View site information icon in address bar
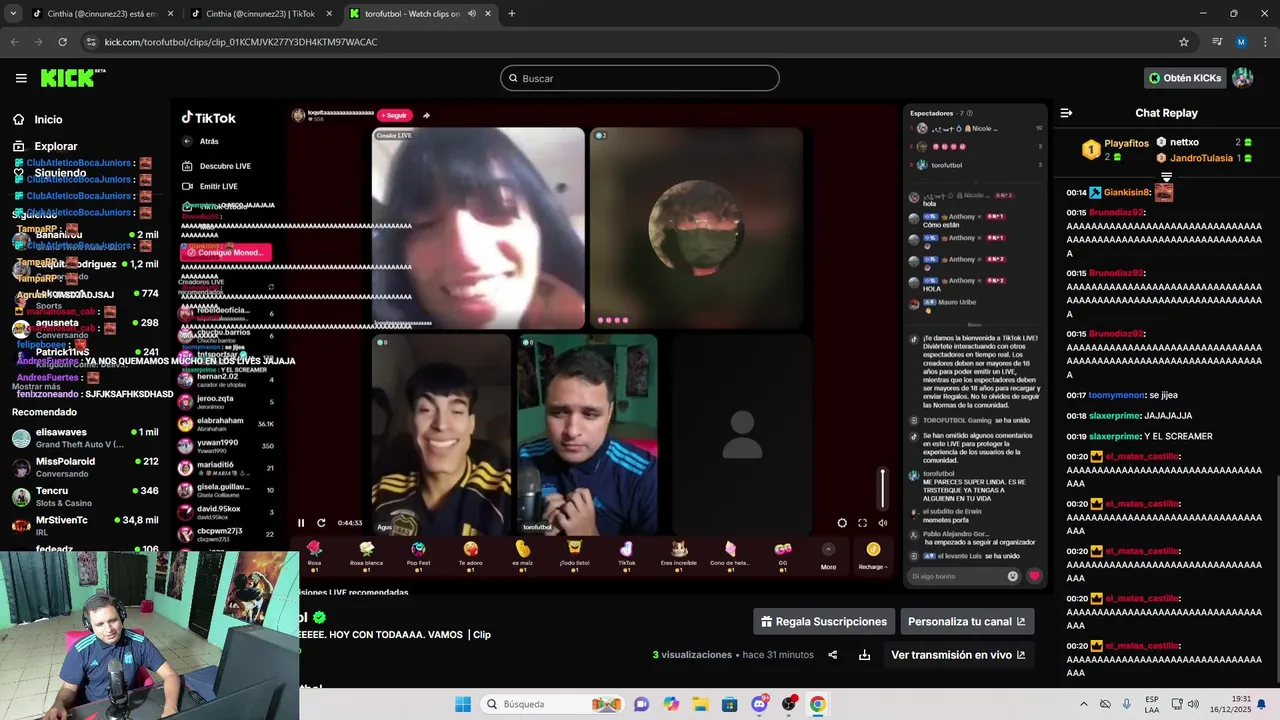The width and height of the screenshot is (1280, 720). 91,42
